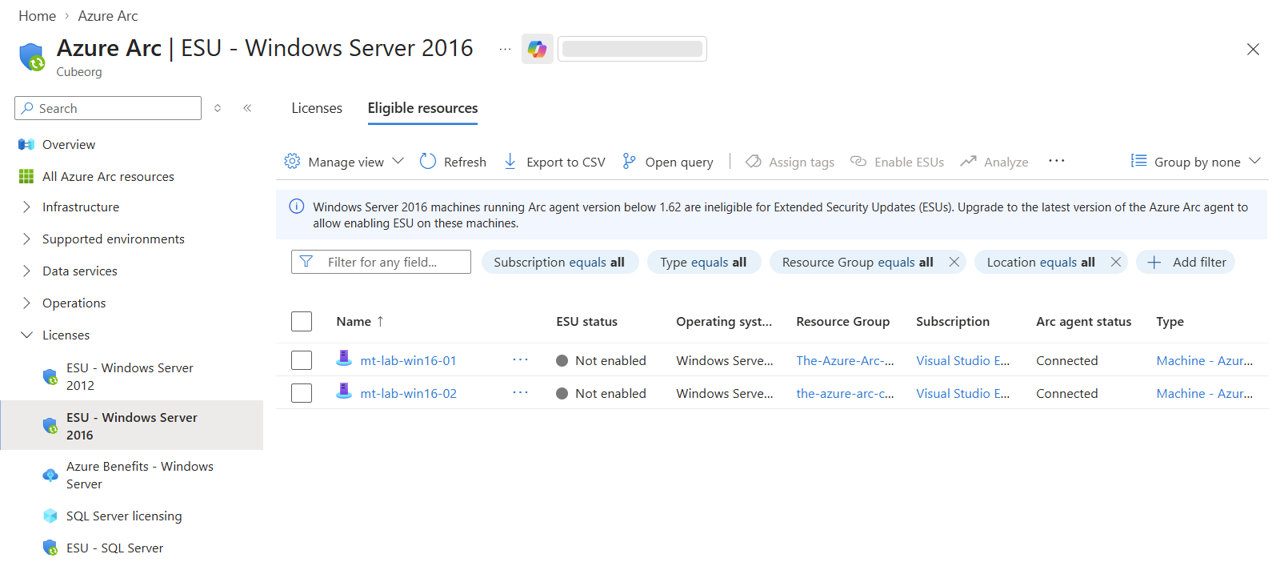Go to Azure Arc breadcrumb

tap(108, 16)
